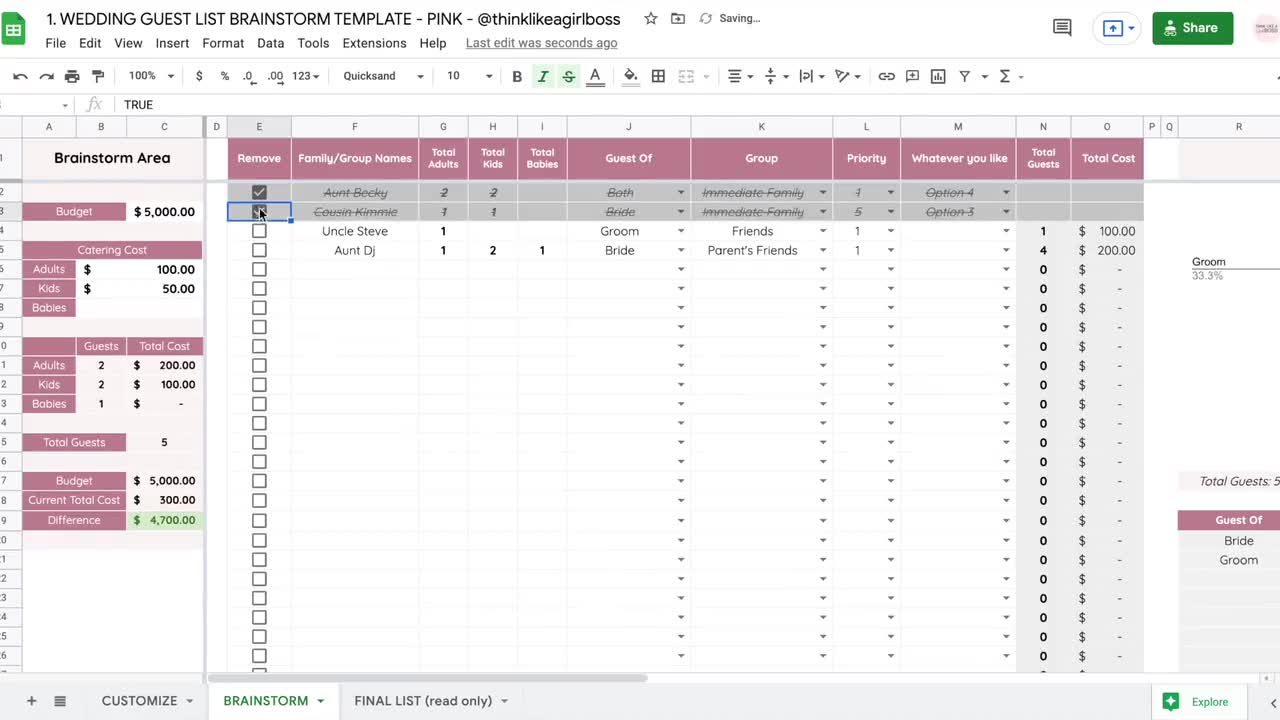Image resolution: width=1280 pixels, height=720 pixels.
Task: Select the Uncle Steve name cell
Action: pos(355,231)
